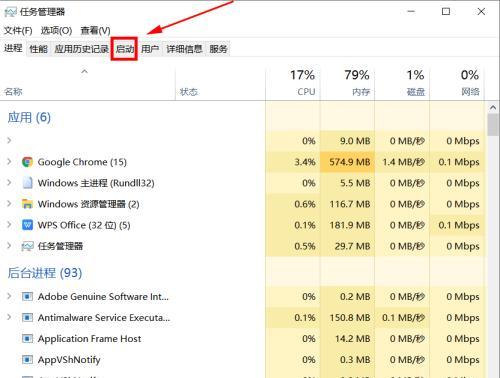
Task: Sort processes by CPU column
Action: click(x=293, y=83)
